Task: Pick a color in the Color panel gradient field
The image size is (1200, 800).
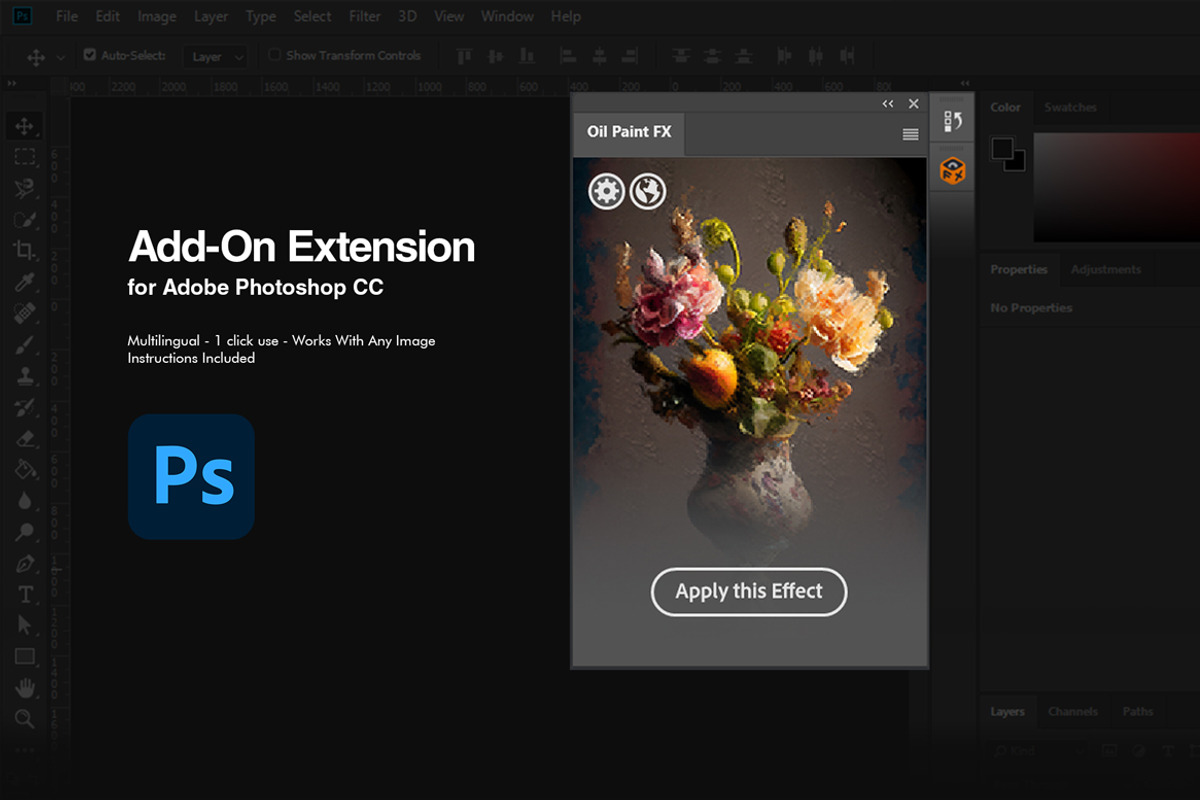Action: 1116,186
